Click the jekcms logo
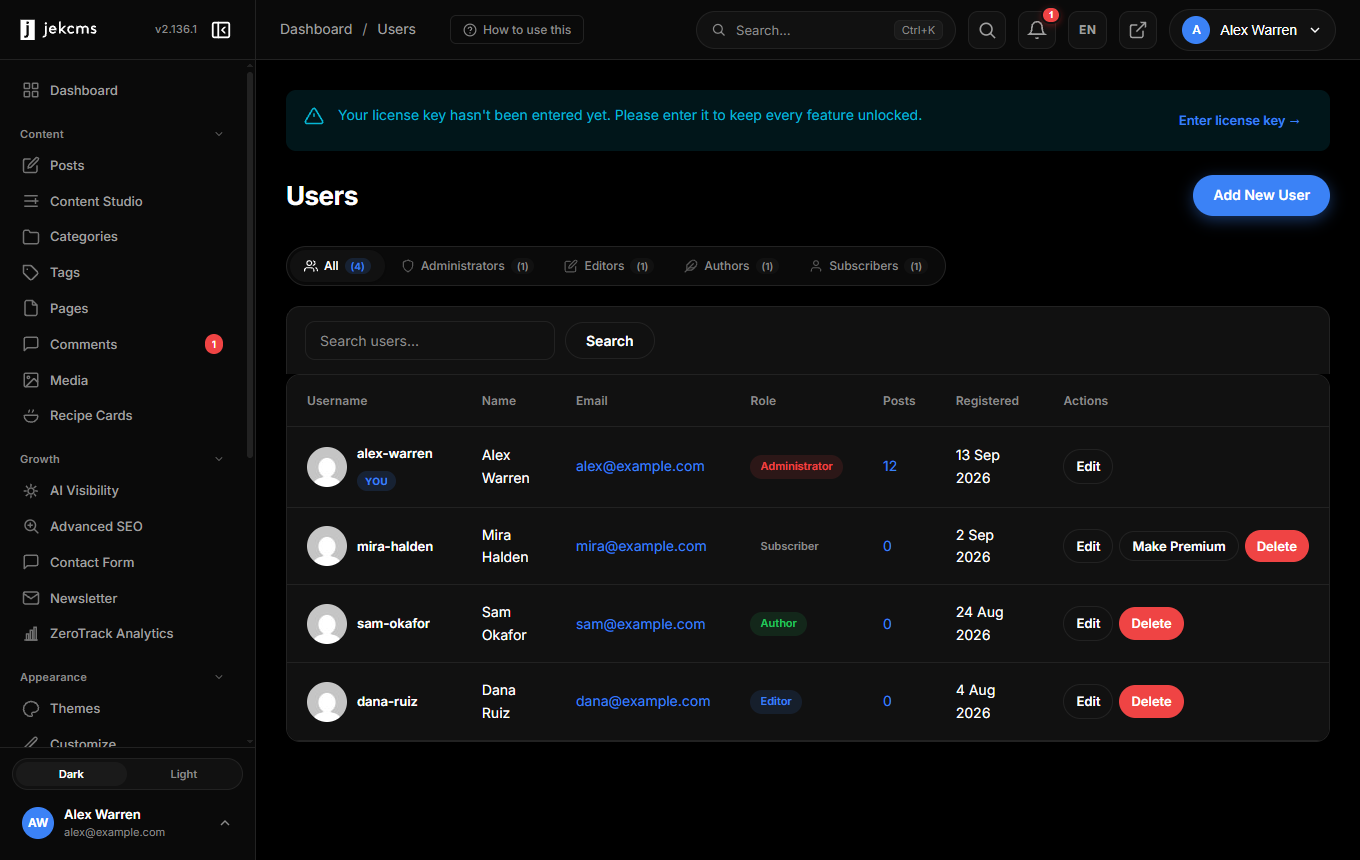Screen dimensions: 1360x860 (x=58, y=30)
